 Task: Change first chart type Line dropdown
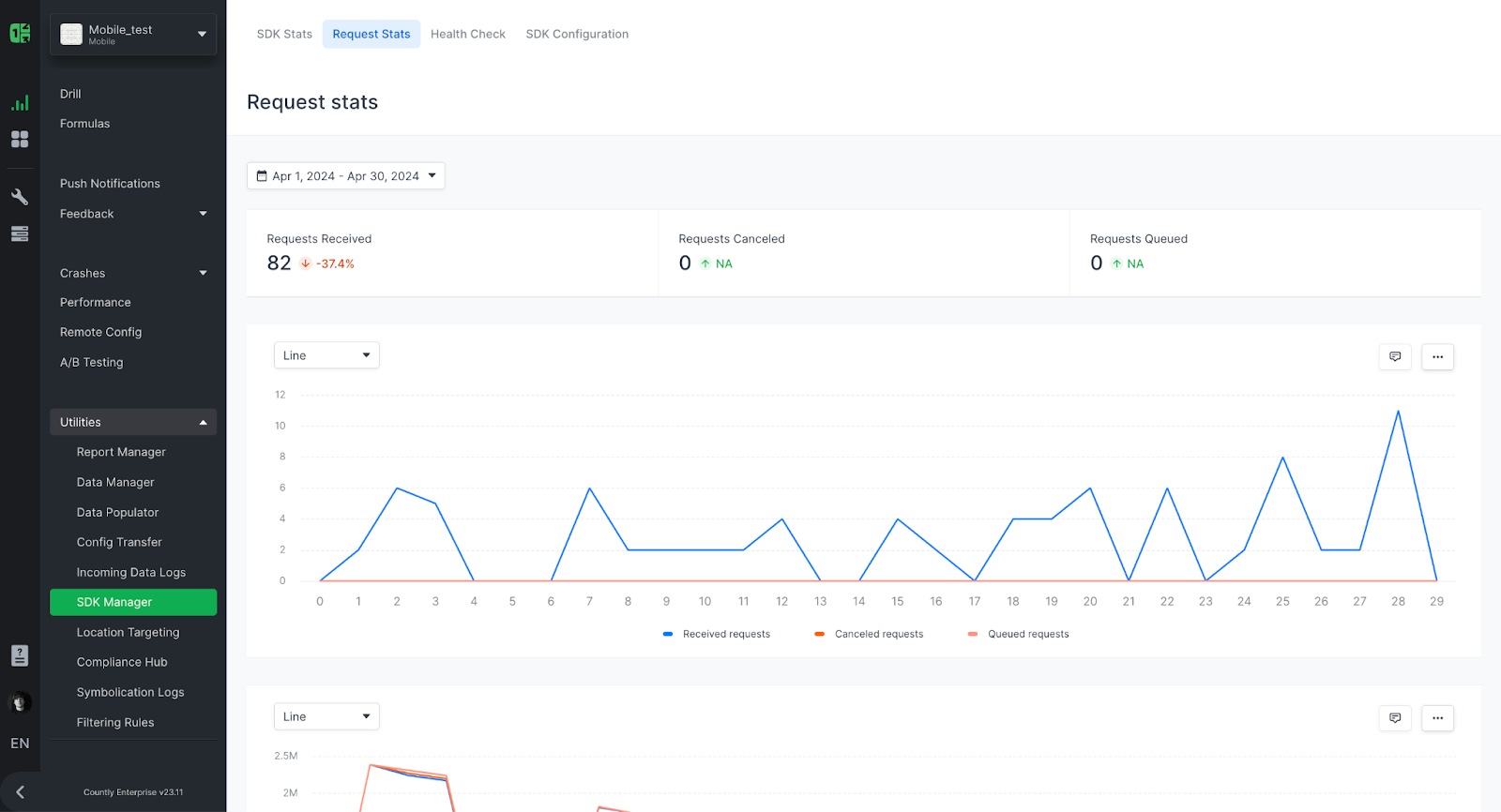(326, 355)
